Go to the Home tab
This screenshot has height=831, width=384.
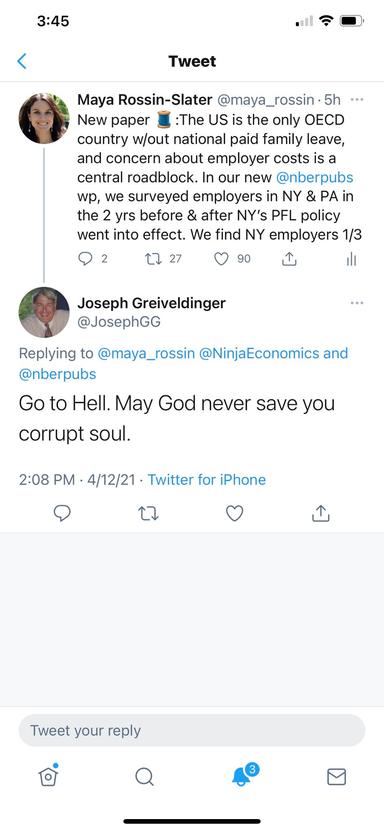tap(48, 776)
